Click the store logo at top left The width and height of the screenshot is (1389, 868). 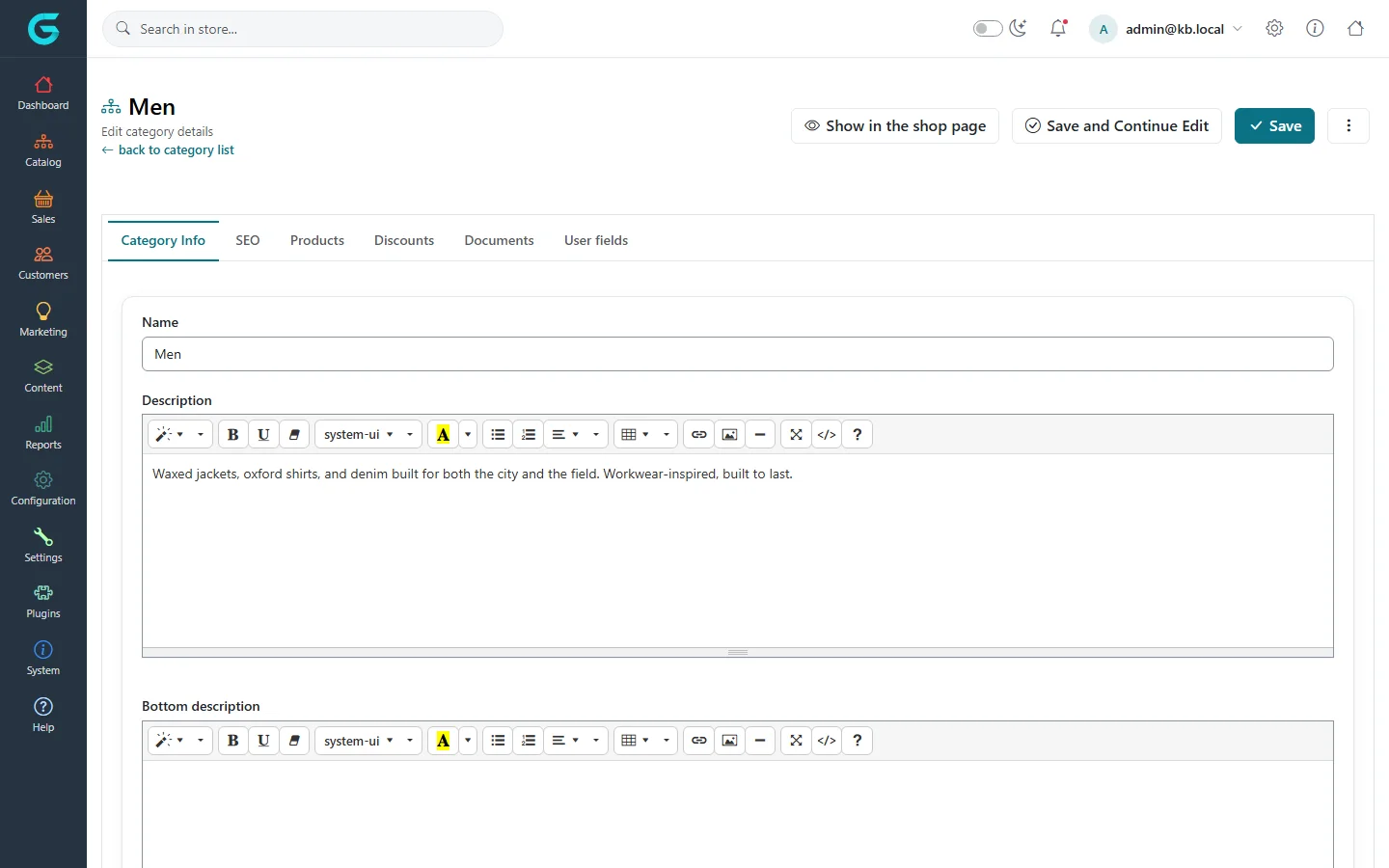point(43,29)
